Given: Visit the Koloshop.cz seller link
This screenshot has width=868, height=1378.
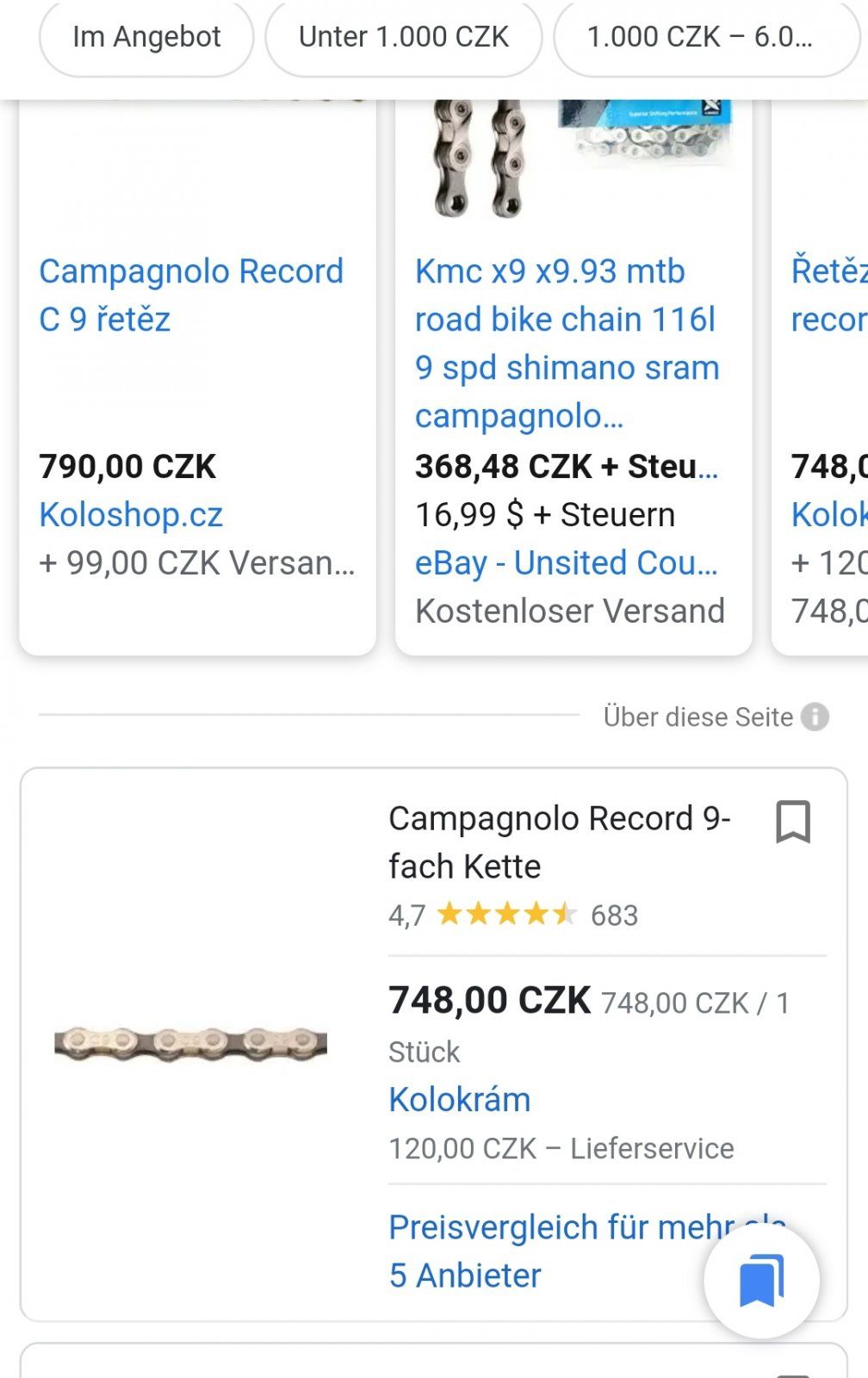Looking at the screenshot, I should click(131, 514).
